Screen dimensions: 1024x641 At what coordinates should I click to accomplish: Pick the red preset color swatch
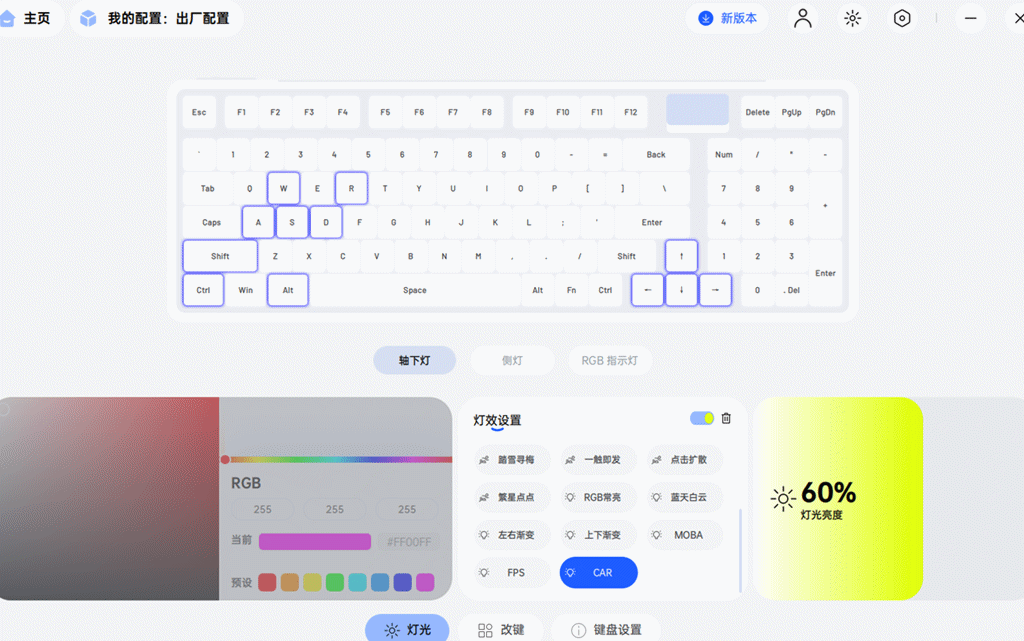[267, 582]
